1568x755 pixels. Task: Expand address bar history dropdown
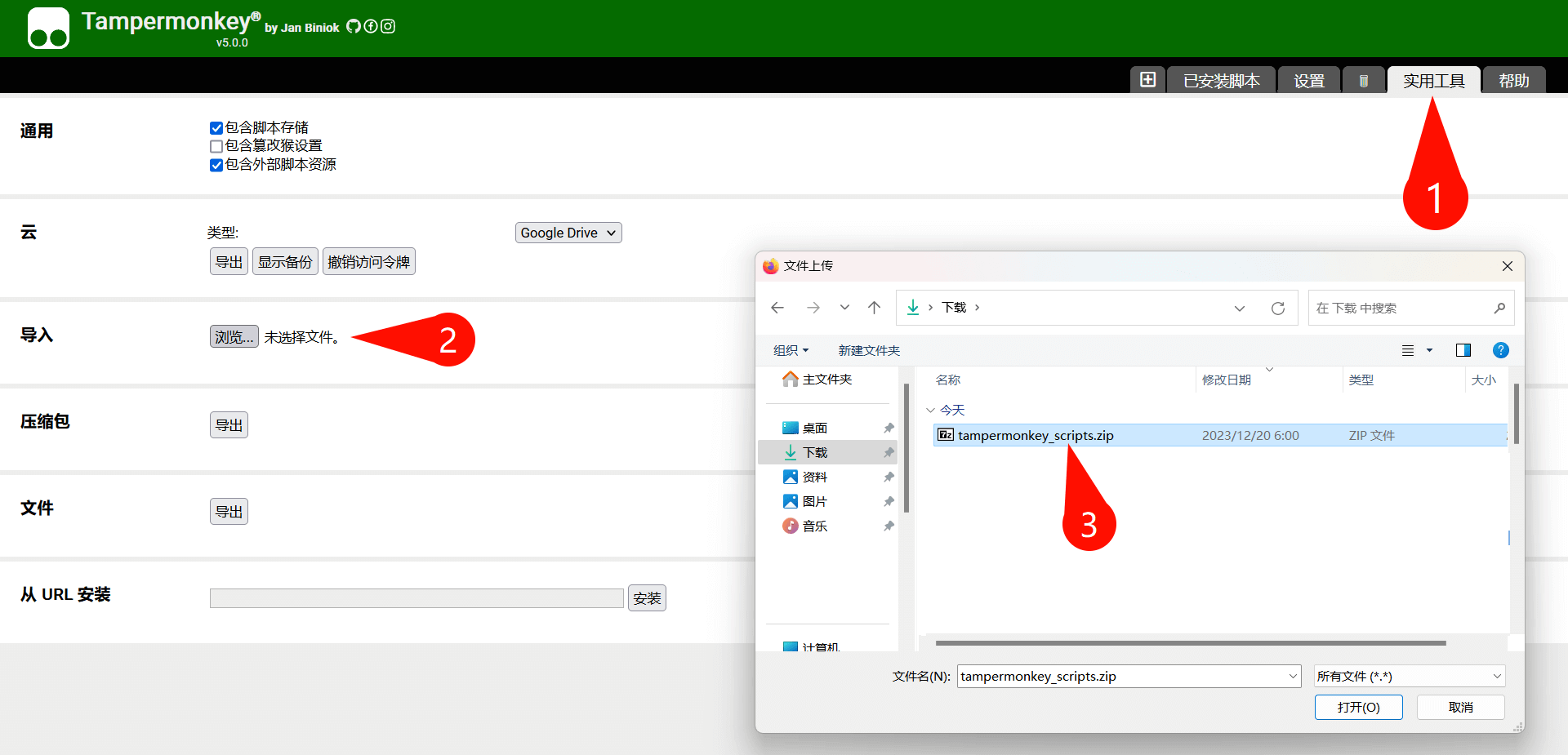1240,308
